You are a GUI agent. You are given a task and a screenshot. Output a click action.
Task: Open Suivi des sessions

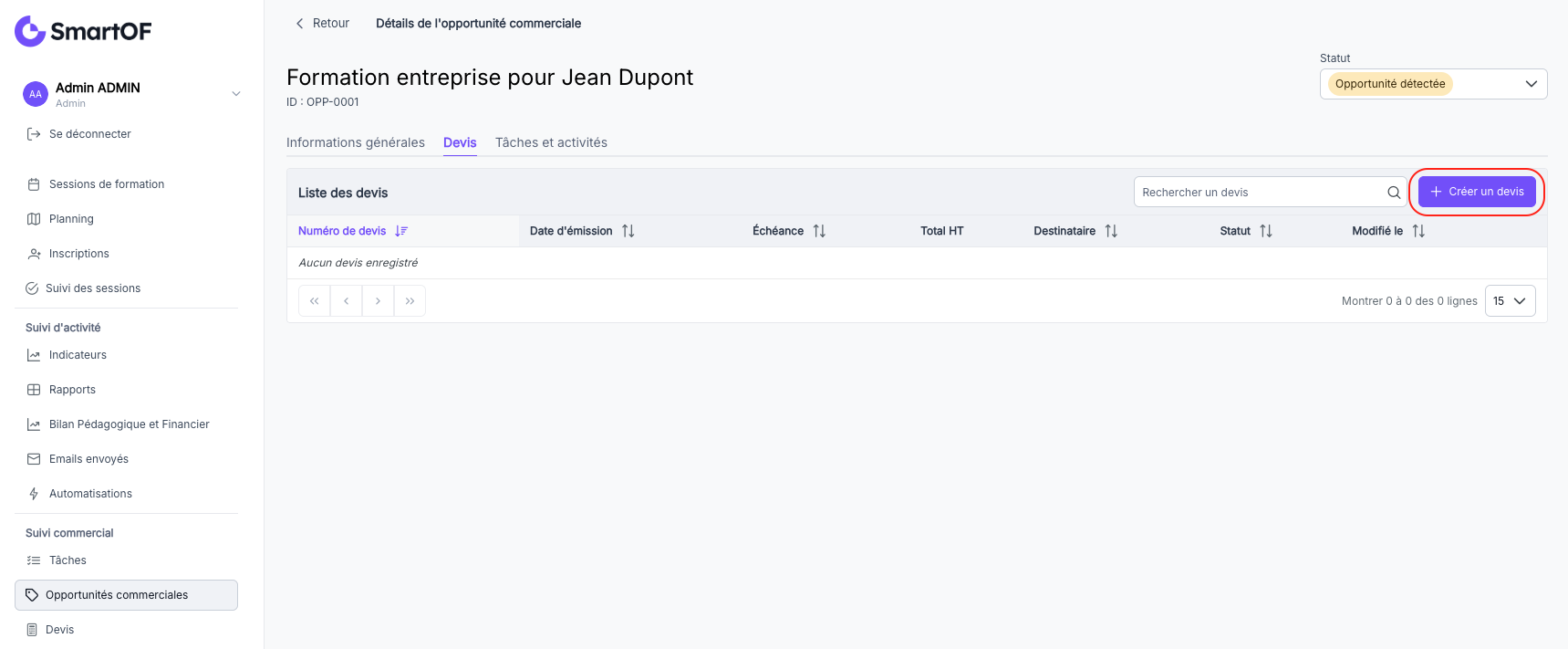pyautogui.click(x=93, y=288)
